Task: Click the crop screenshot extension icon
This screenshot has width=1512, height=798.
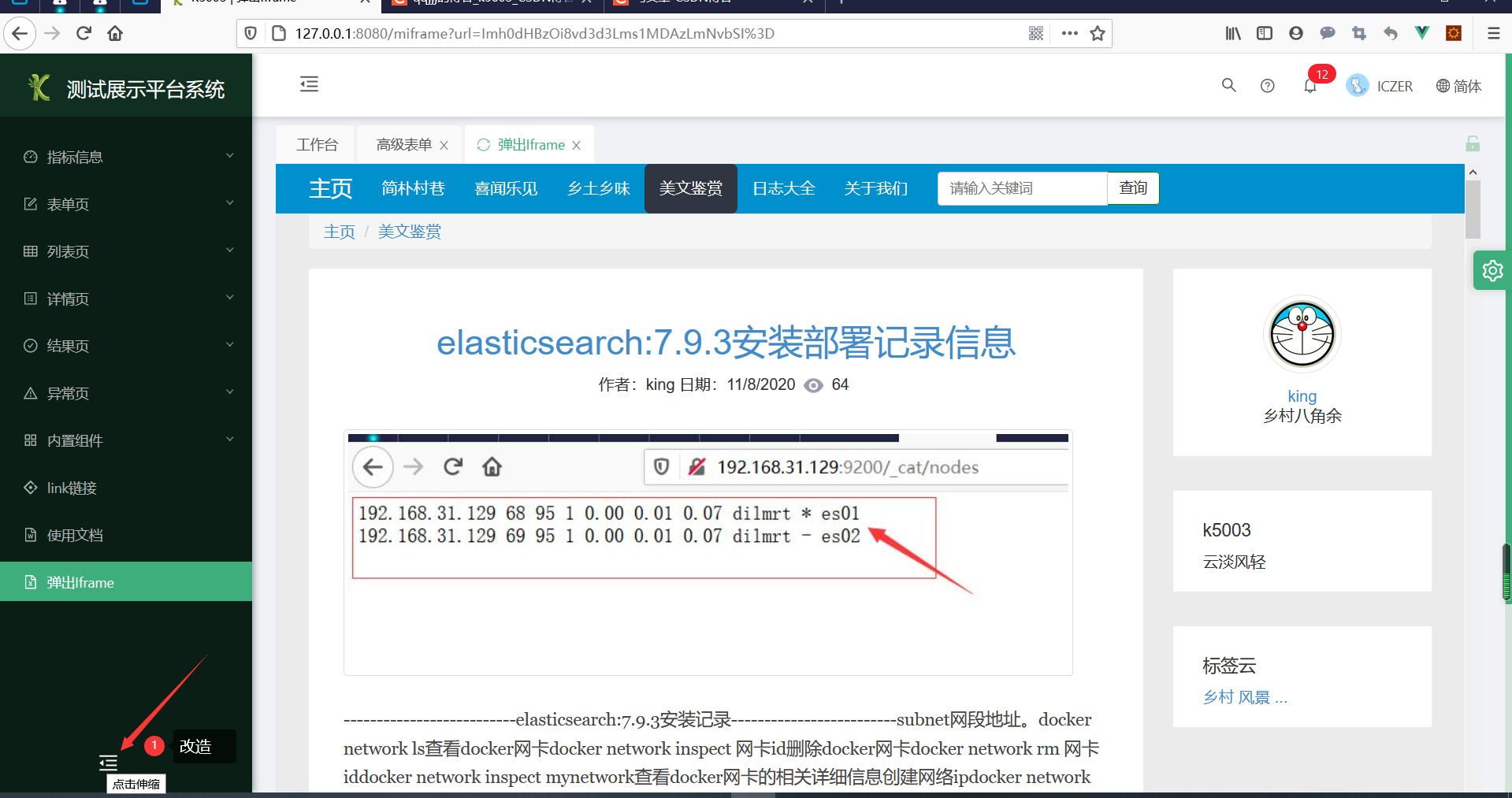Action: pyautogui.click(x=1359, y=33)
